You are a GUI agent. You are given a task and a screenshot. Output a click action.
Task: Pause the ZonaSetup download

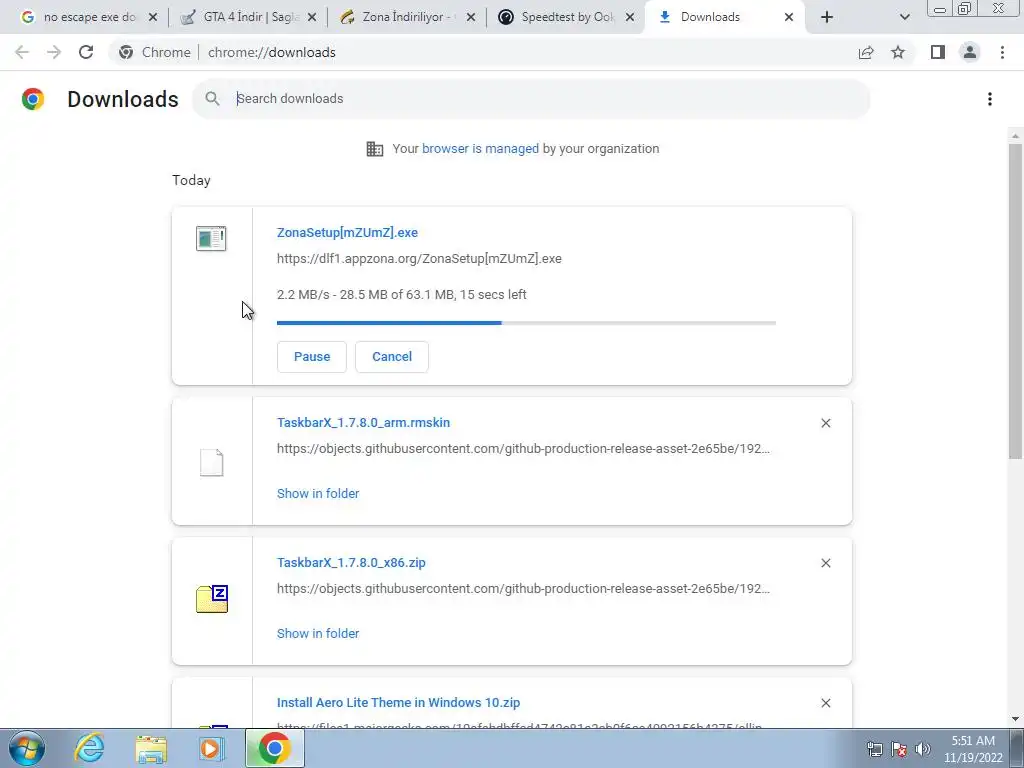(x=312, y=357)
